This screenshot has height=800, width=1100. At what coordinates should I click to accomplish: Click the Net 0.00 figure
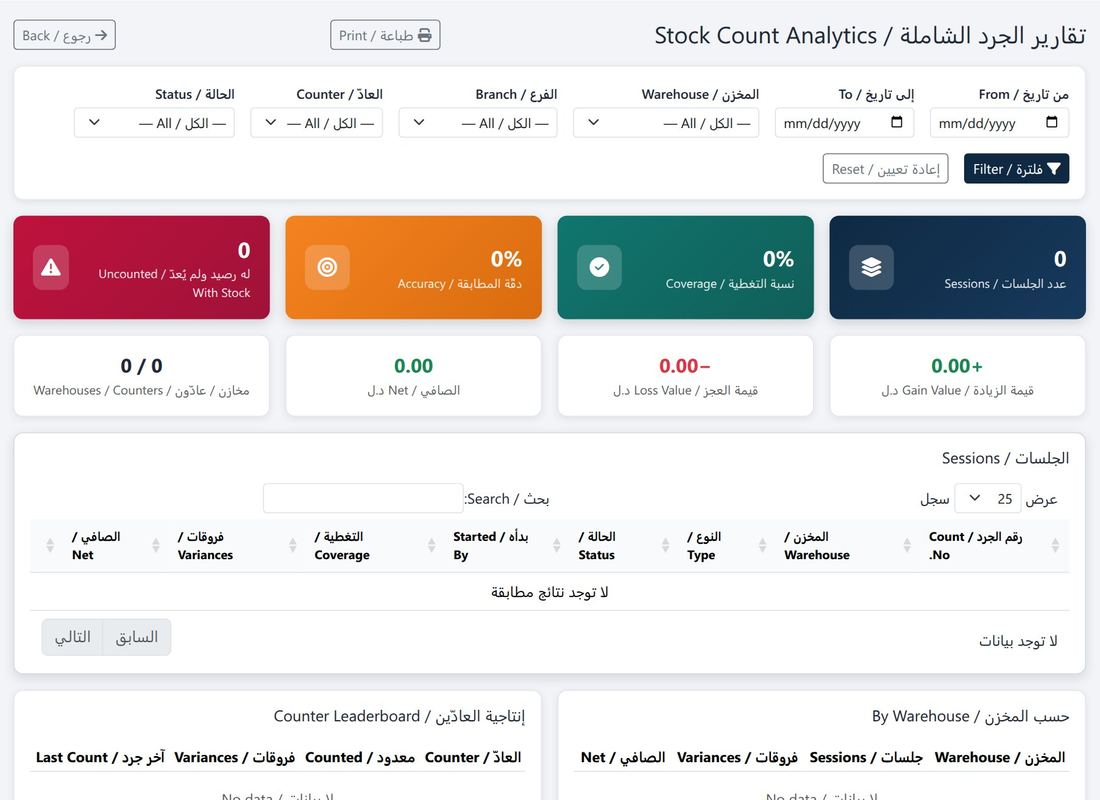coord(413,366)
